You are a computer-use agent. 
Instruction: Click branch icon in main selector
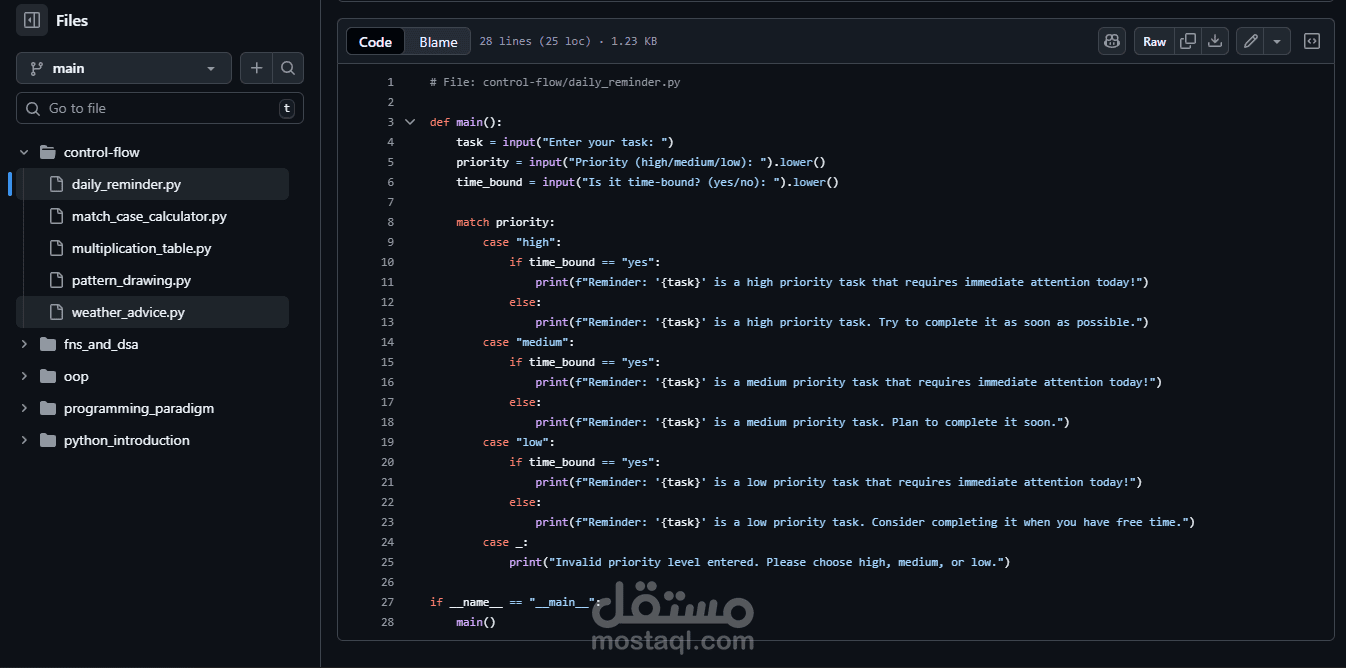click(37, 68)
